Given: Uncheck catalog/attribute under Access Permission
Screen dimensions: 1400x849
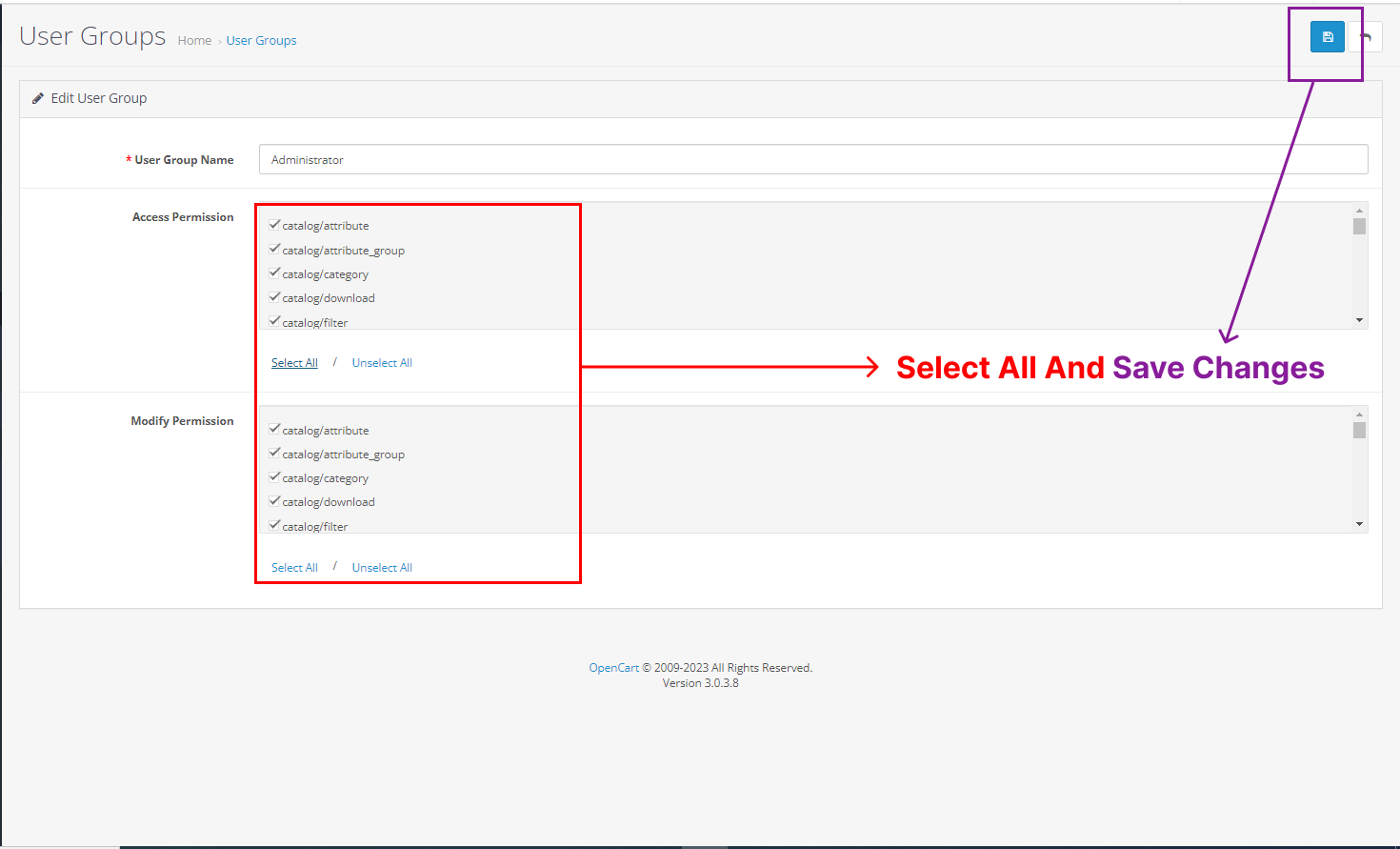Looking at the screenshot, I should [274, 224].
